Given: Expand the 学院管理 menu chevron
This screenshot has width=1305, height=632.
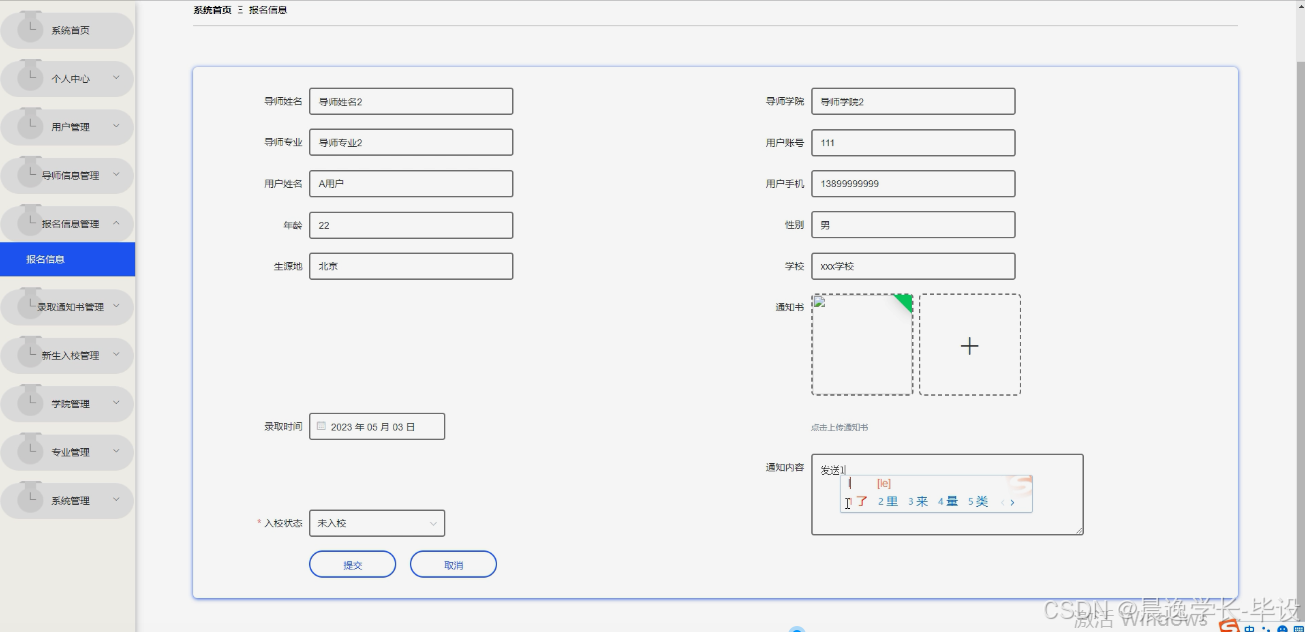Looking at the screenshot, I should coord(116,403).
